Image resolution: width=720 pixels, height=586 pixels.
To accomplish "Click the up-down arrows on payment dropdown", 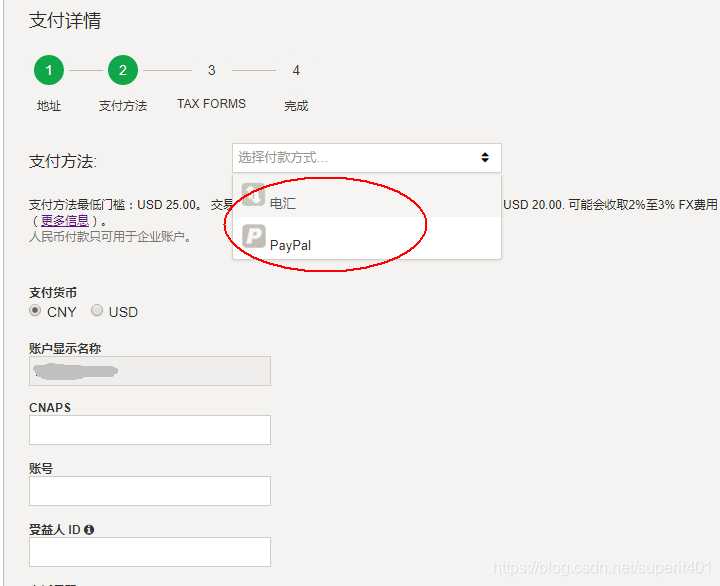I will pyautogui.click(x=485, y=158).
